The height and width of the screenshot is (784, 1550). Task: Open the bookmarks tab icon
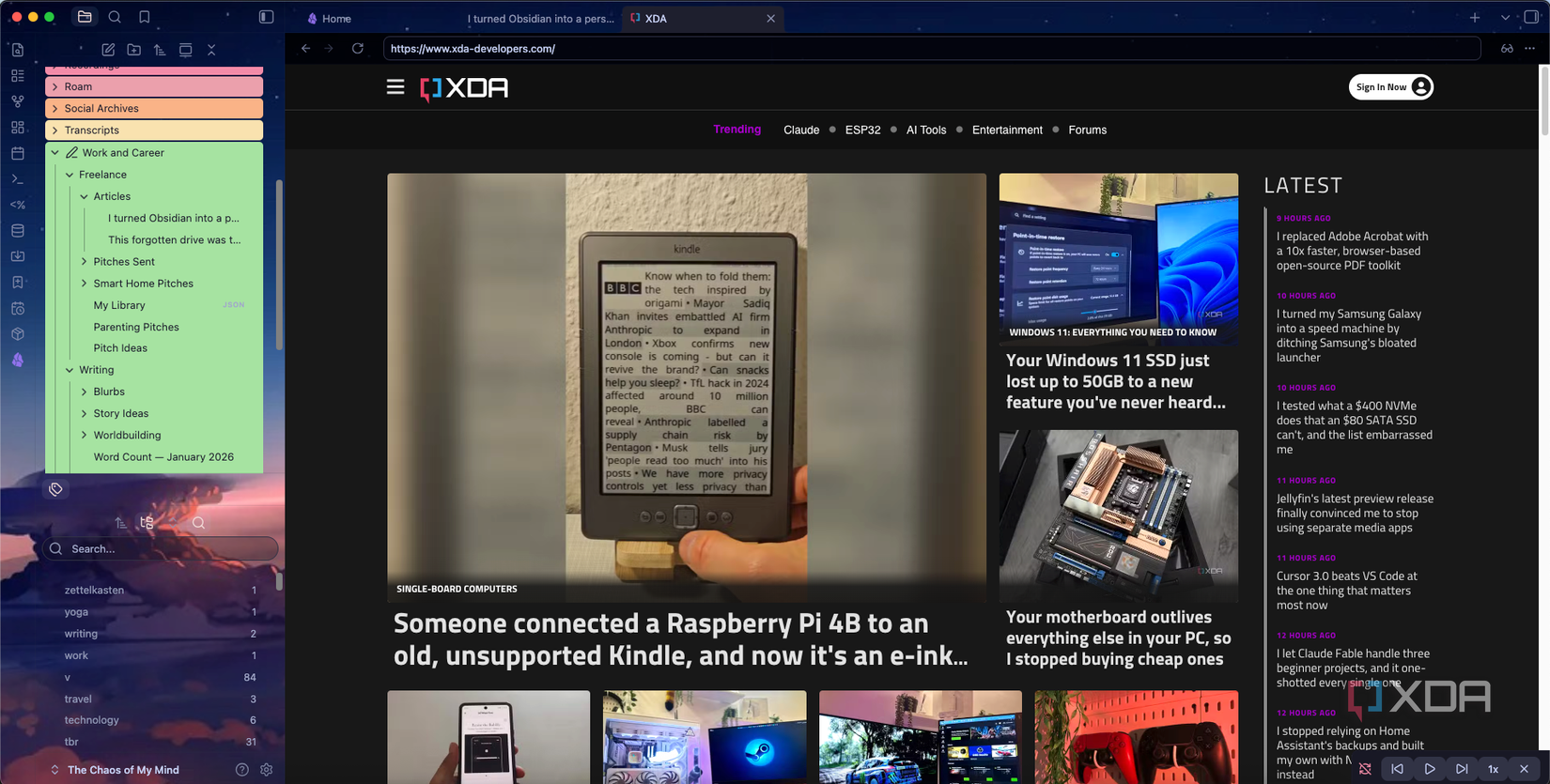click(x=145, y=17)
